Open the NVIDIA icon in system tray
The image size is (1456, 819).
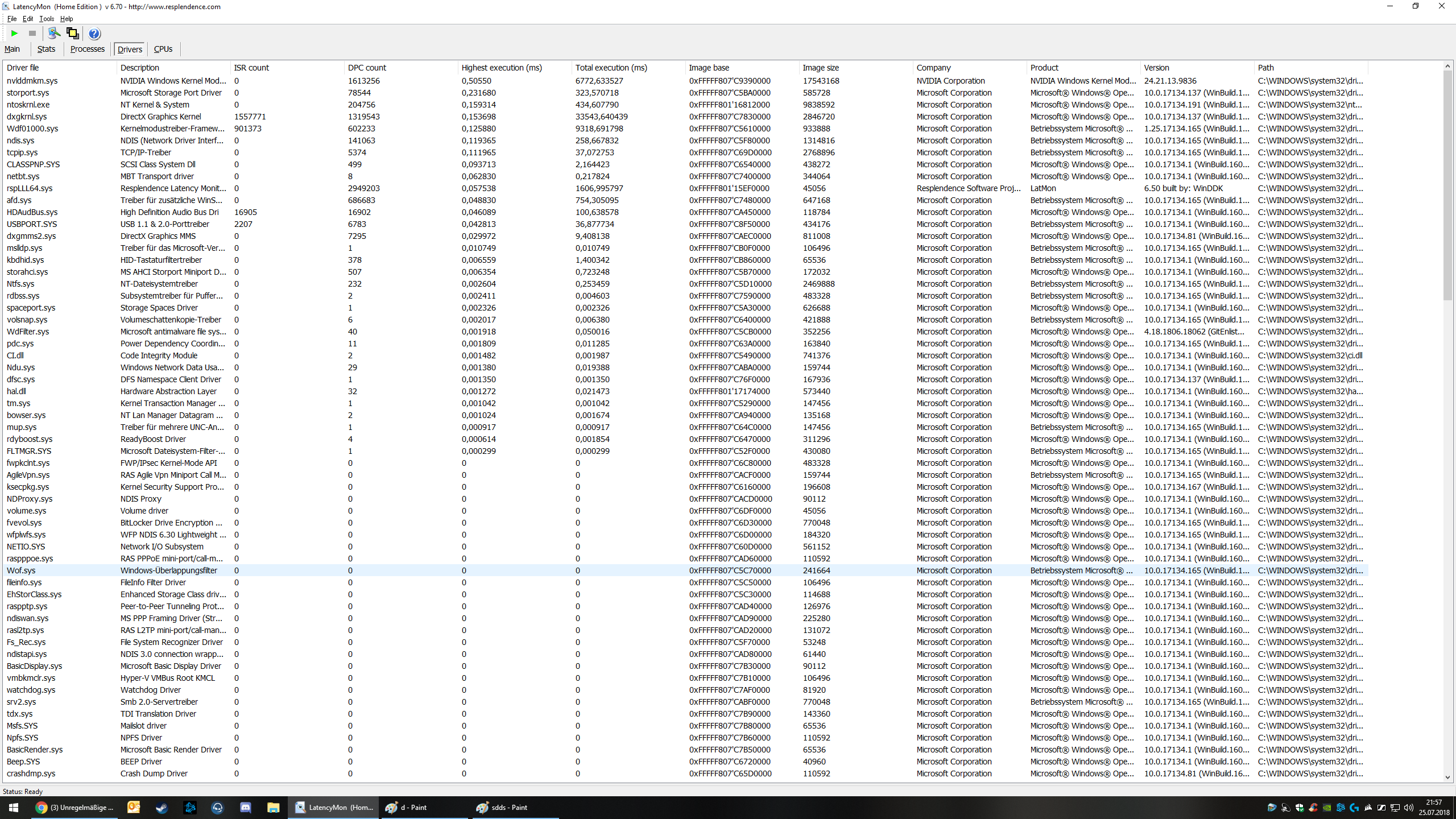[1327, 808]
